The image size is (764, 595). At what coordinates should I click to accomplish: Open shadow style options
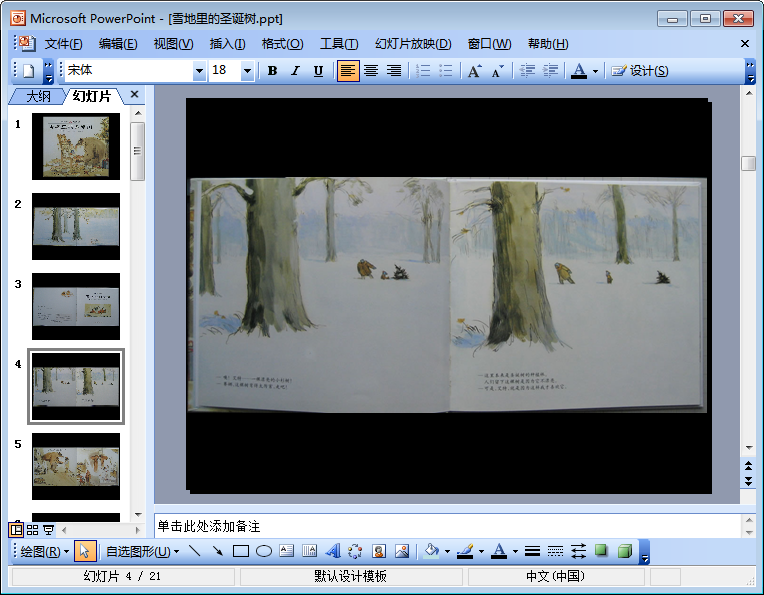pyautogui.click(x=601, y=551)
